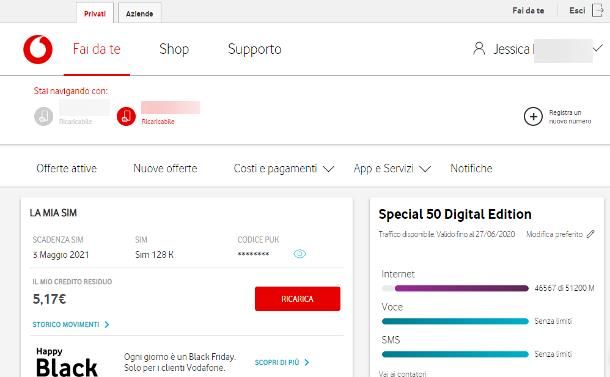Viewport: 610px width, 377px height.
Task: Click the Fai da te link in top bar
Action: pyautogui.click(x=528, y=11)
